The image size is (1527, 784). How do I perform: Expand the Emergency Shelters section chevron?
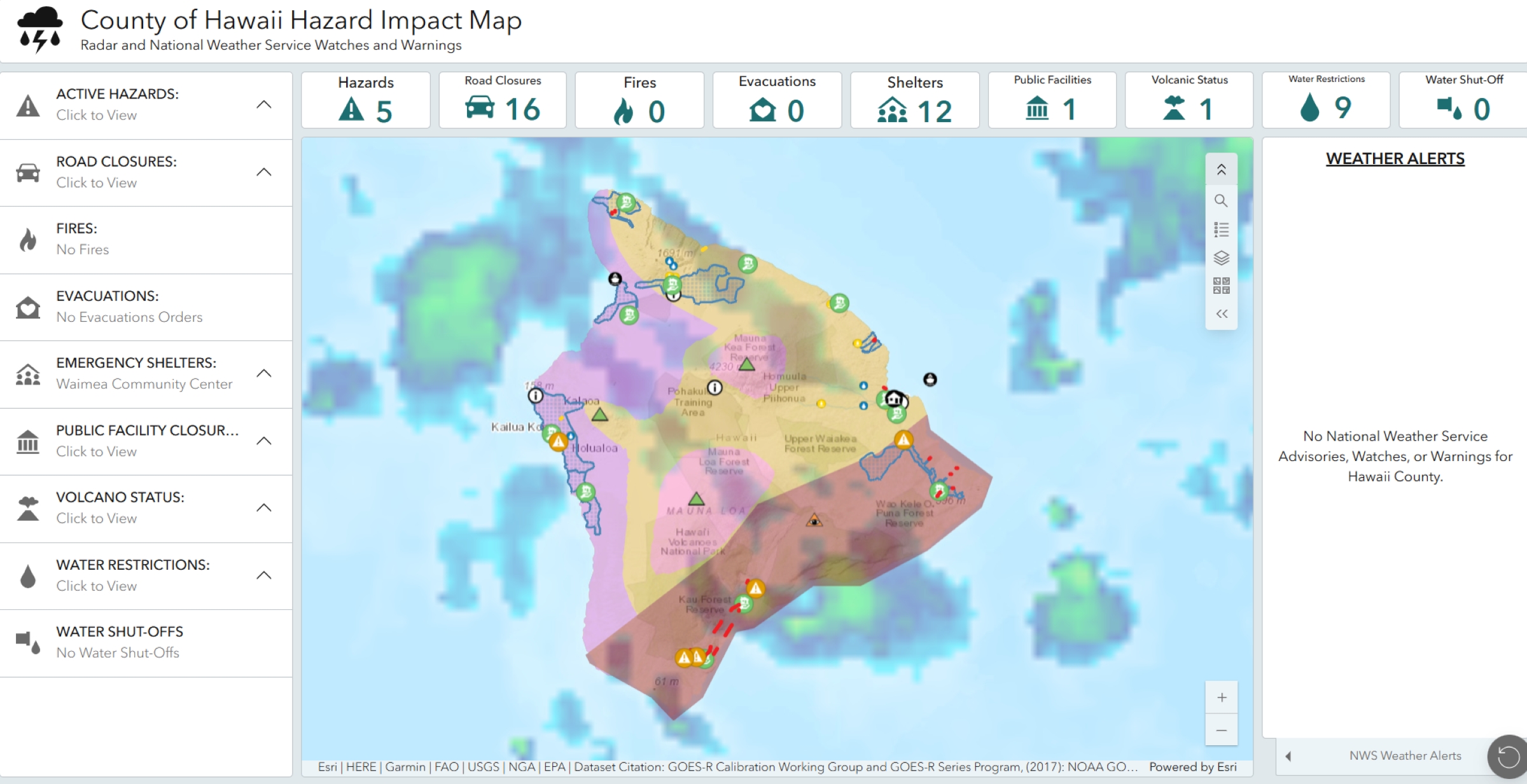(264, 373)
